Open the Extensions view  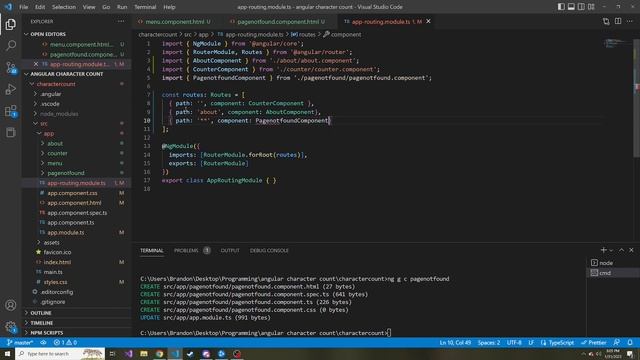[x=11, y=111]
